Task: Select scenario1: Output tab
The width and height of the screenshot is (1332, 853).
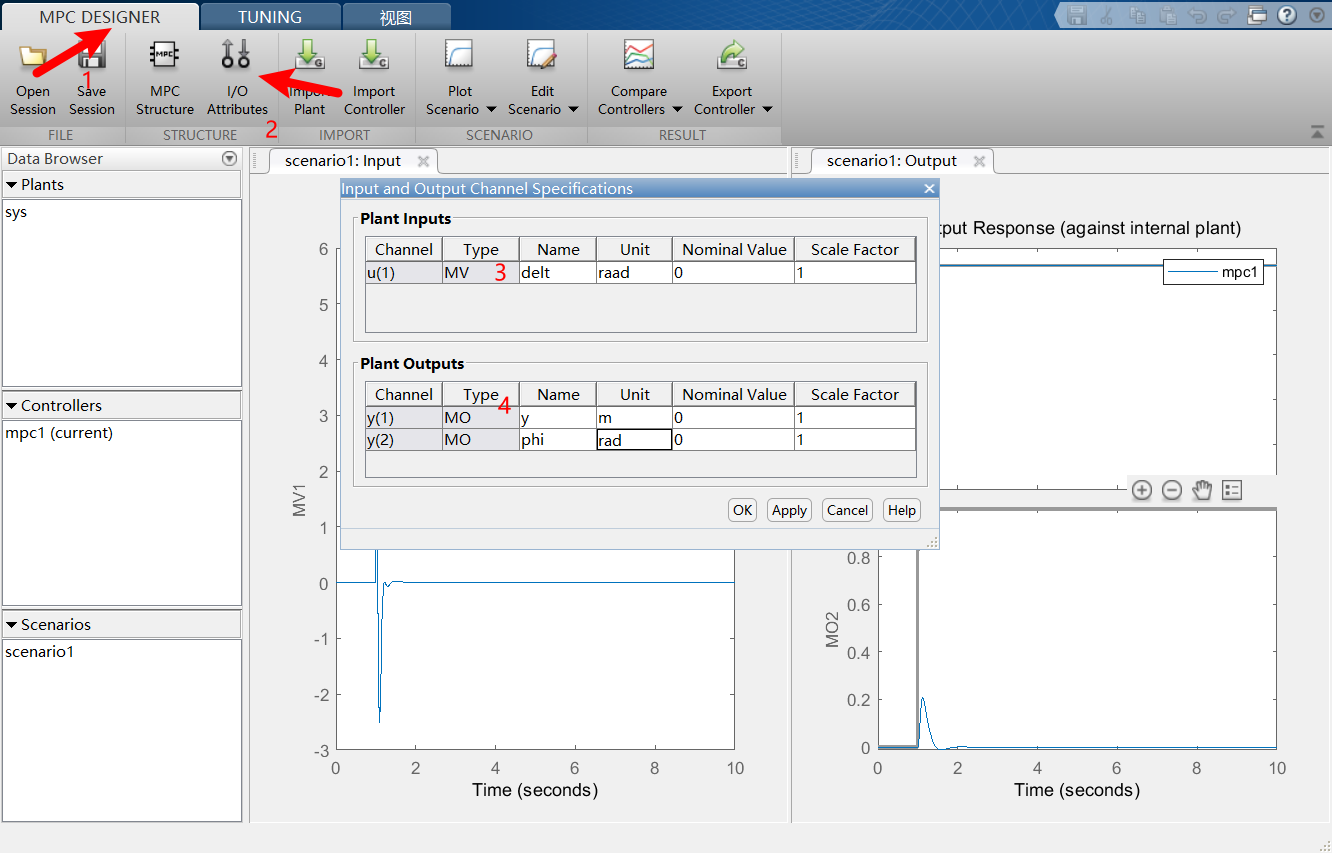Action: [891, 161]
